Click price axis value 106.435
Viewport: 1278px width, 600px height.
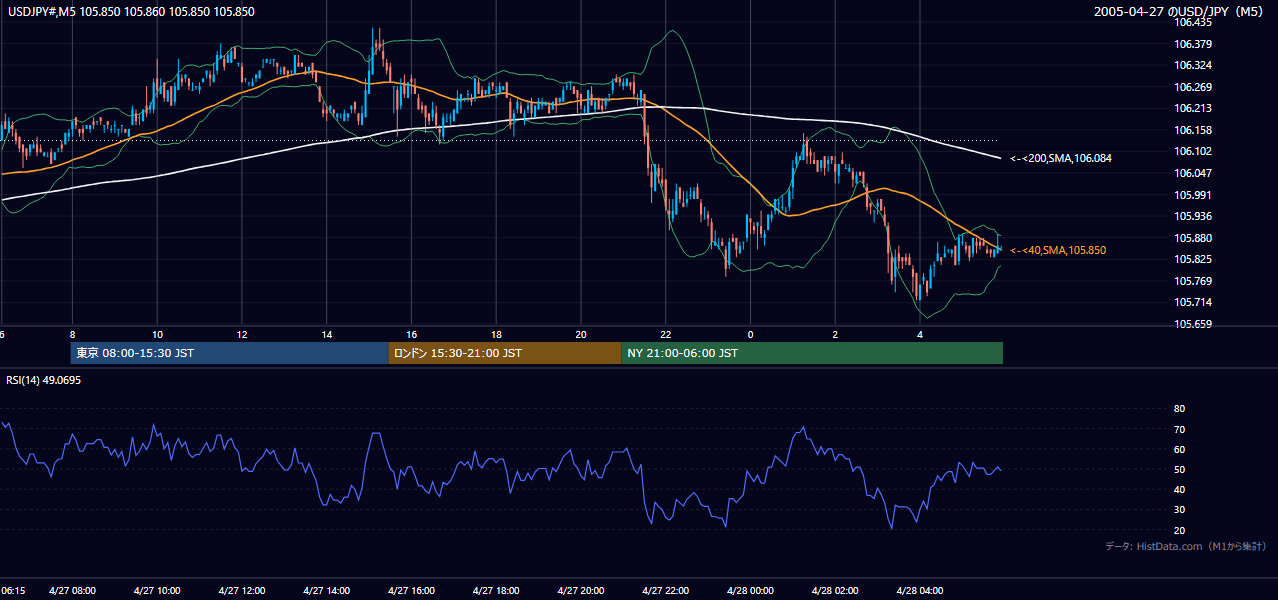coord(1193,22)
